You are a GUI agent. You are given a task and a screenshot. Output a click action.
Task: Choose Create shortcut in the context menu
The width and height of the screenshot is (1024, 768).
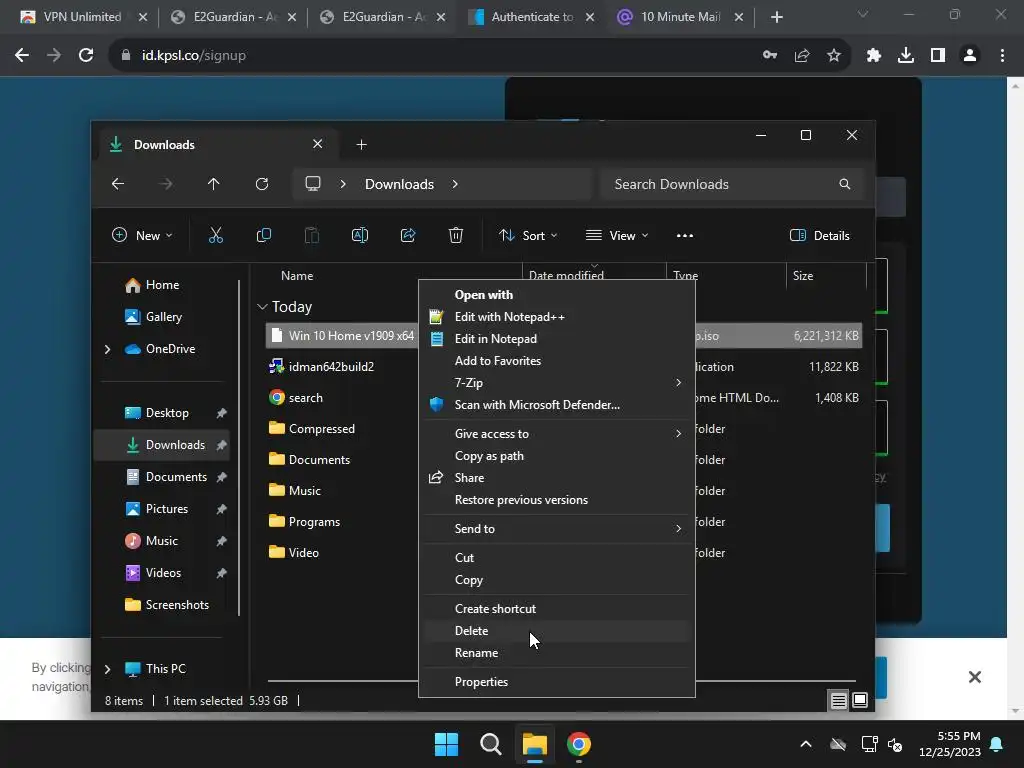click(x=556, y=609)
